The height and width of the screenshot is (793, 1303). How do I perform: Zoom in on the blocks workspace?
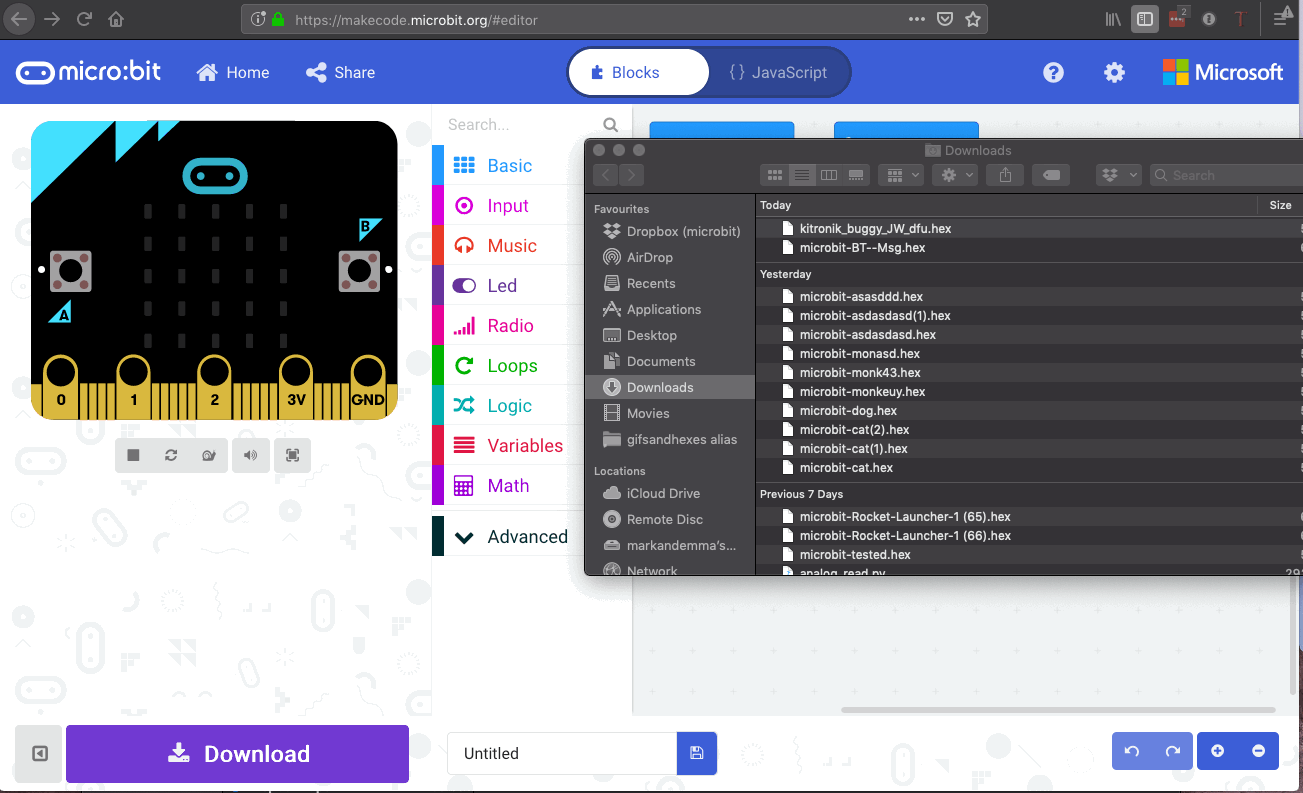coord(1218,750)
